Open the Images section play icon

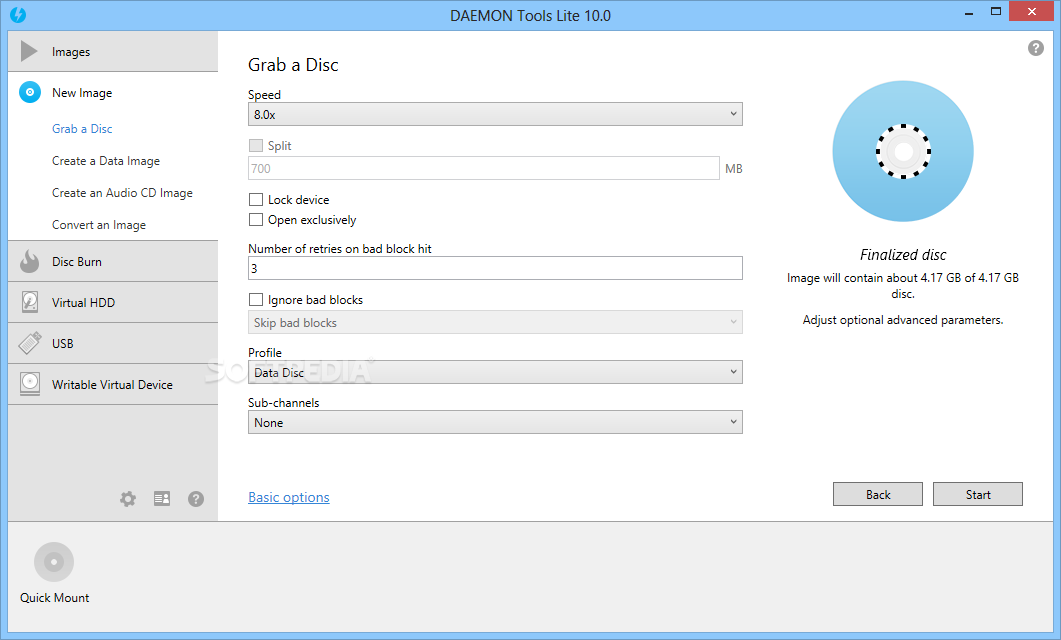tap(28, 51)
